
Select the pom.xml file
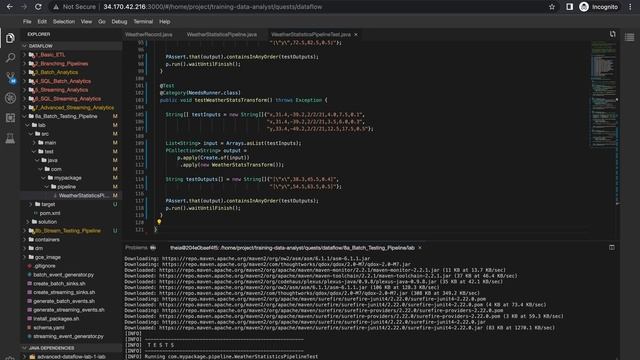tap(50, 213)
